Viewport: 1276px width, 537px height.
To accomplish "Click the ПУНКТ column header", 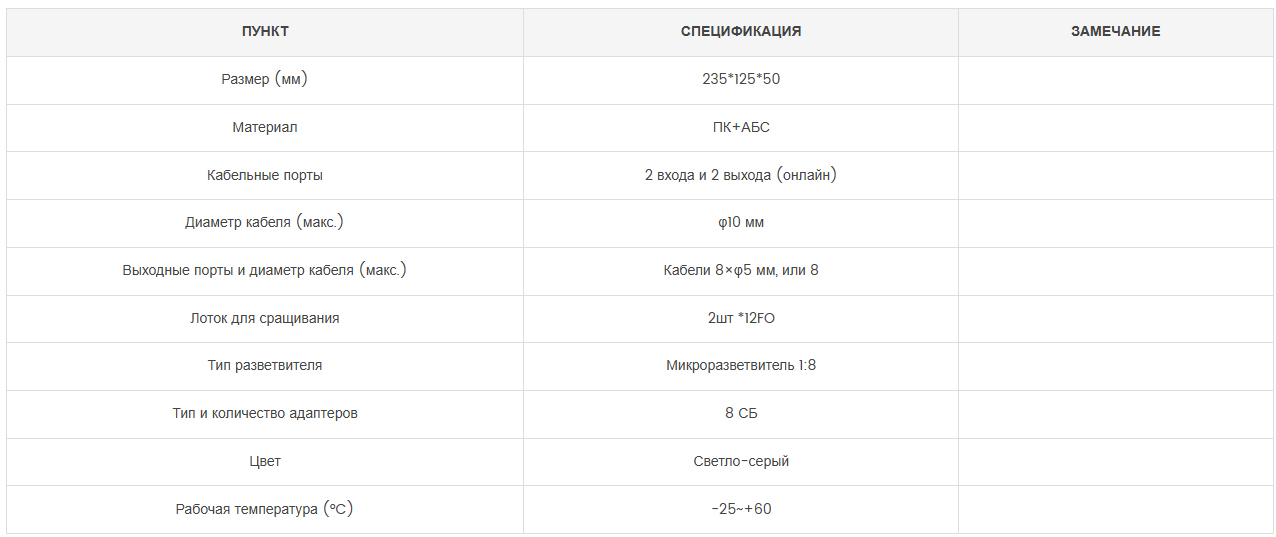I will point(265,32).
